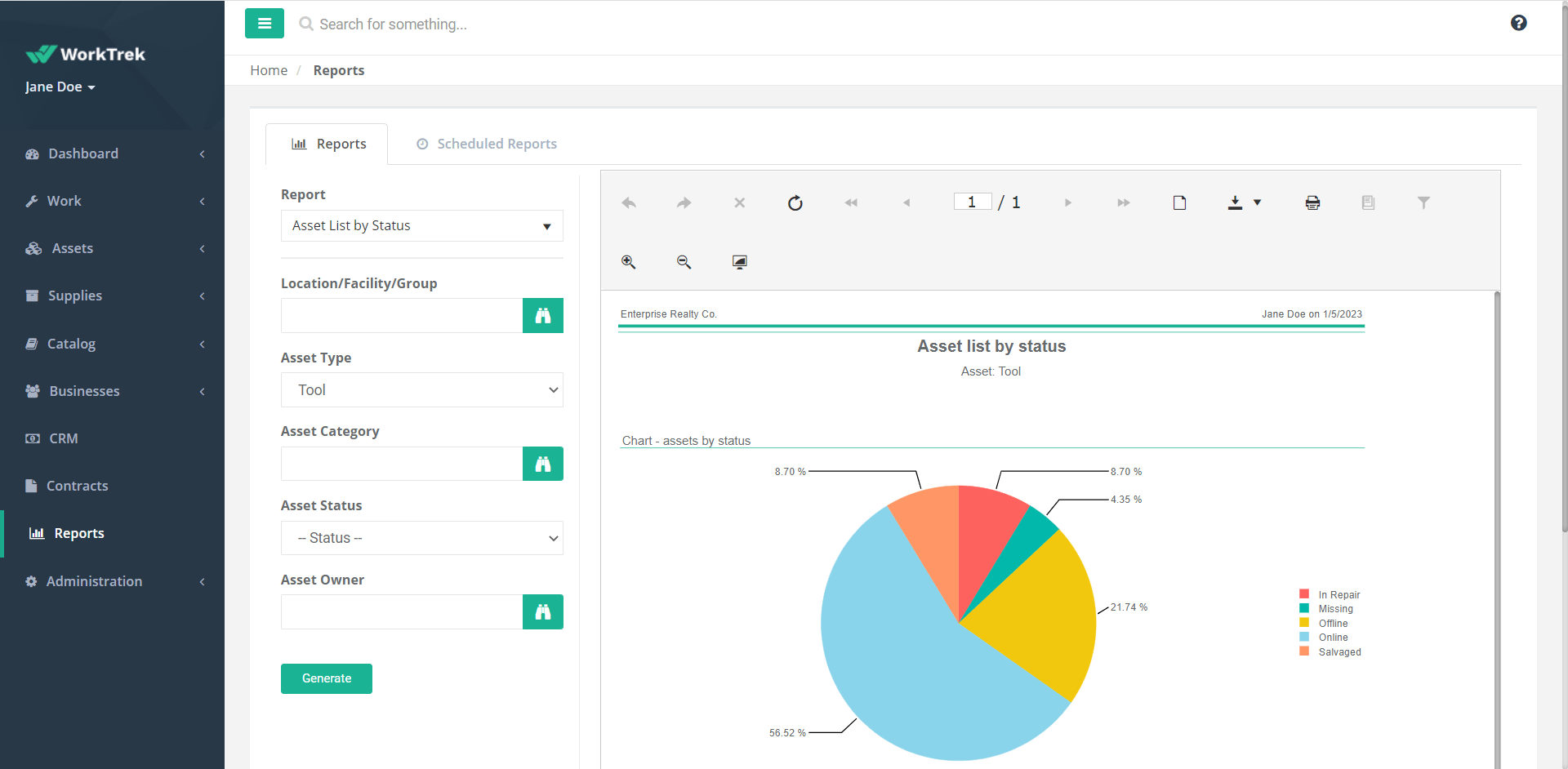This screenshot has height=769, width=1568.
Task: Click the Generate button
Action: pyautogui.click(x=326, y=678)
